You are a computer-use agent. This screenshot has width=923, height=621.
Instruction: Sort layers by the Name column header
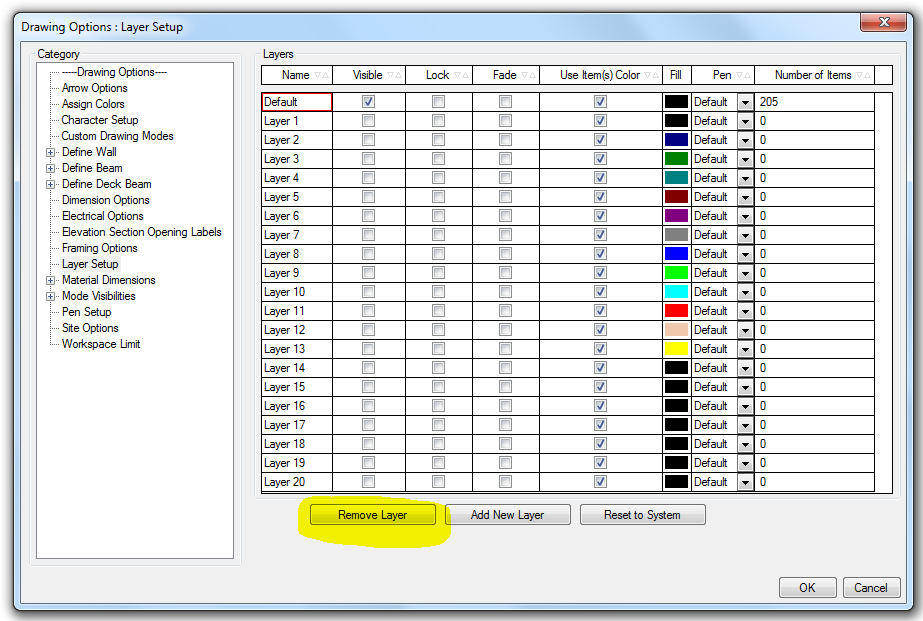297,75
